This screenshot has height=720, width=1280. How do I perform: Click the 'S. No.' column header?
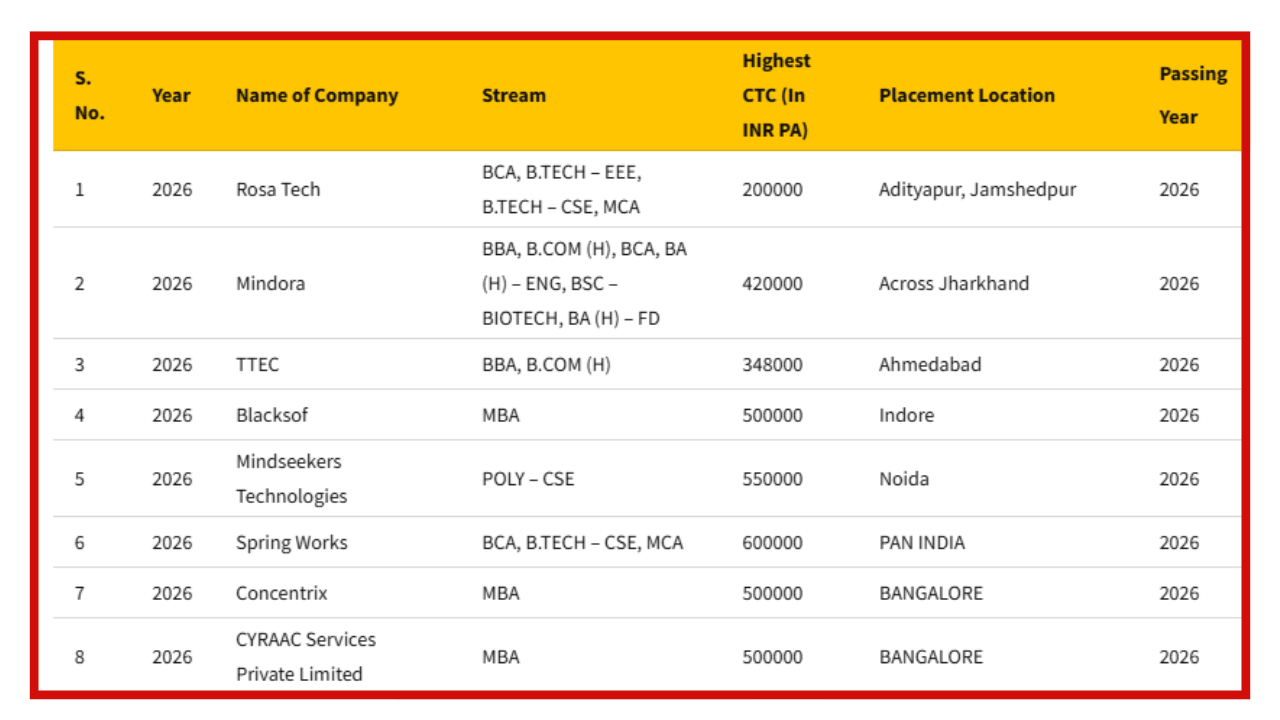[x=89, y=96]
